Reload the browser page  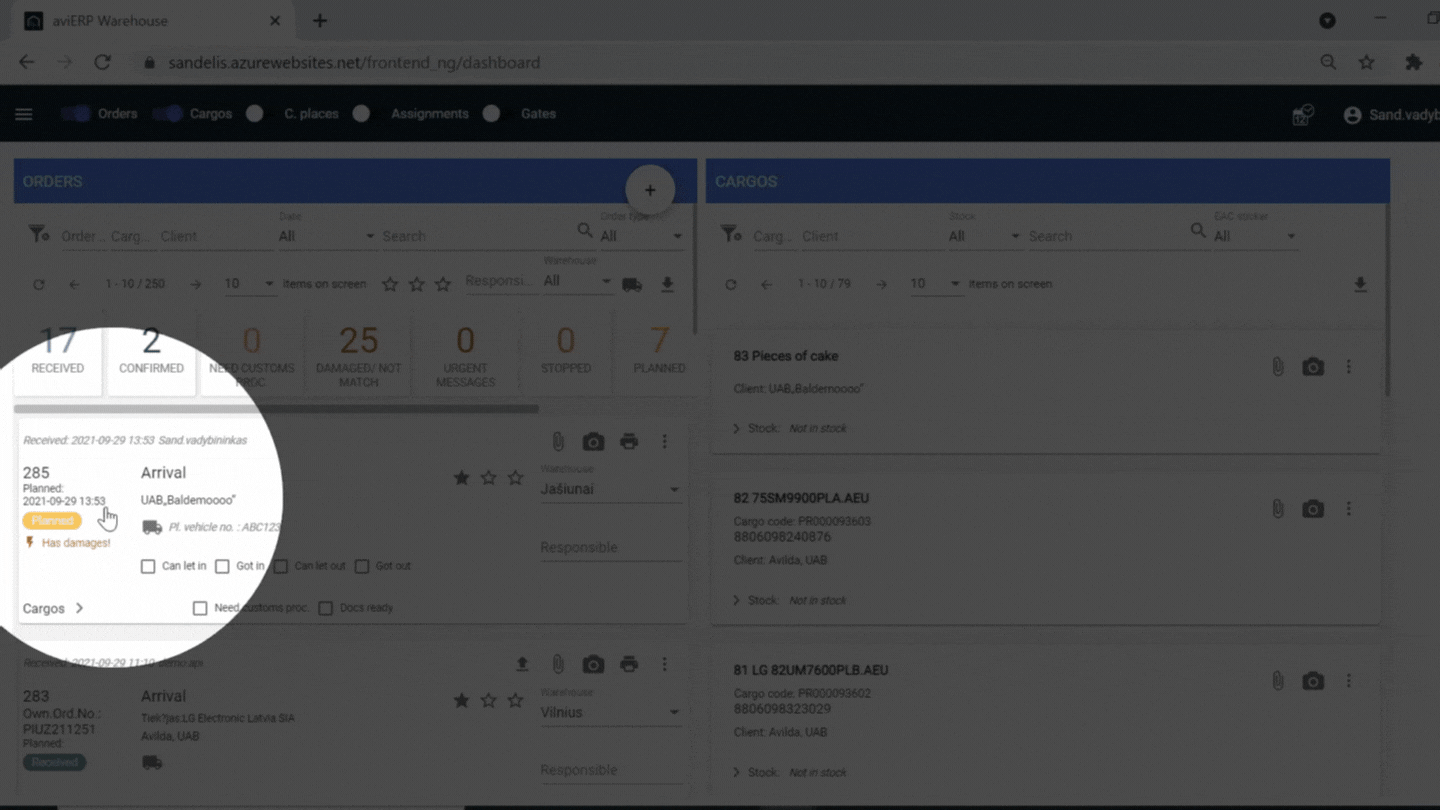102,62
